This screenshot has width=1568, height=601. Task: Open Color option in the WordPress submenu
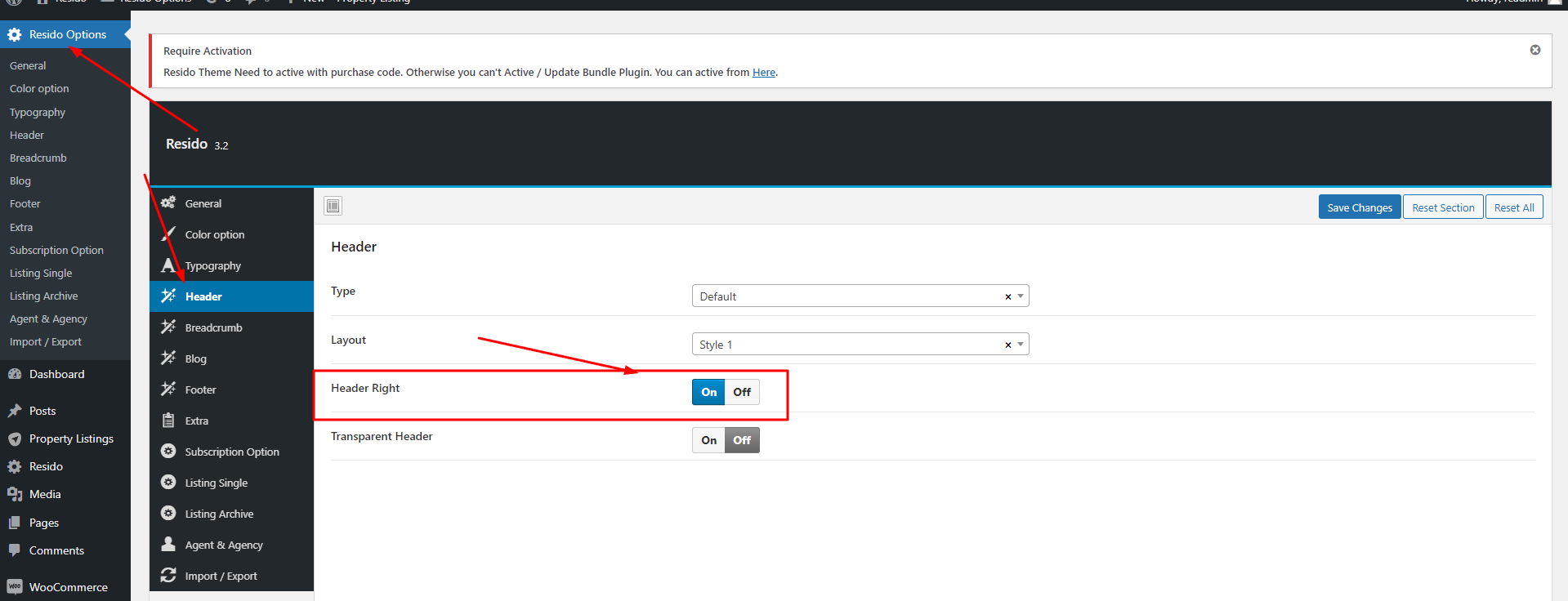[x=39, y=88]
